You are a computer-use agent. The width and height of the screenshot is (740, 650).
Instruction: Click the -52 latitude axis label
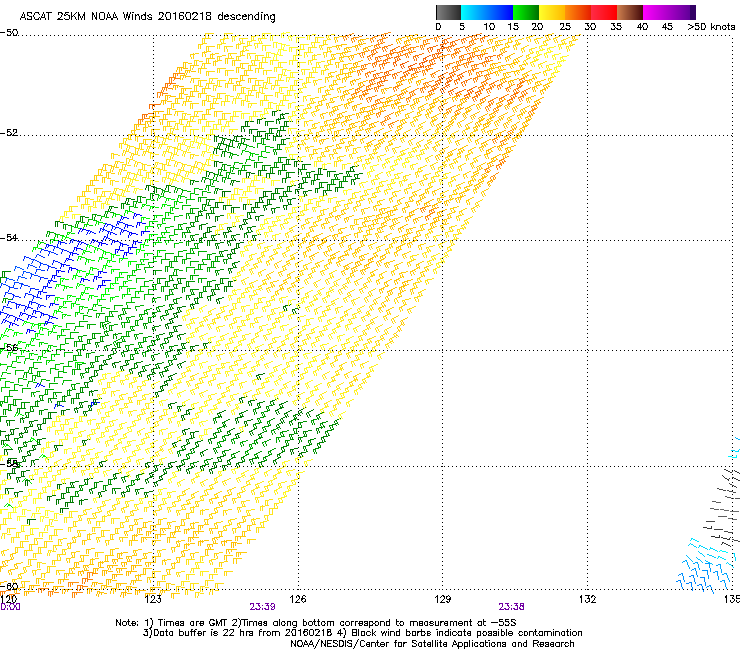pos(9,133)
